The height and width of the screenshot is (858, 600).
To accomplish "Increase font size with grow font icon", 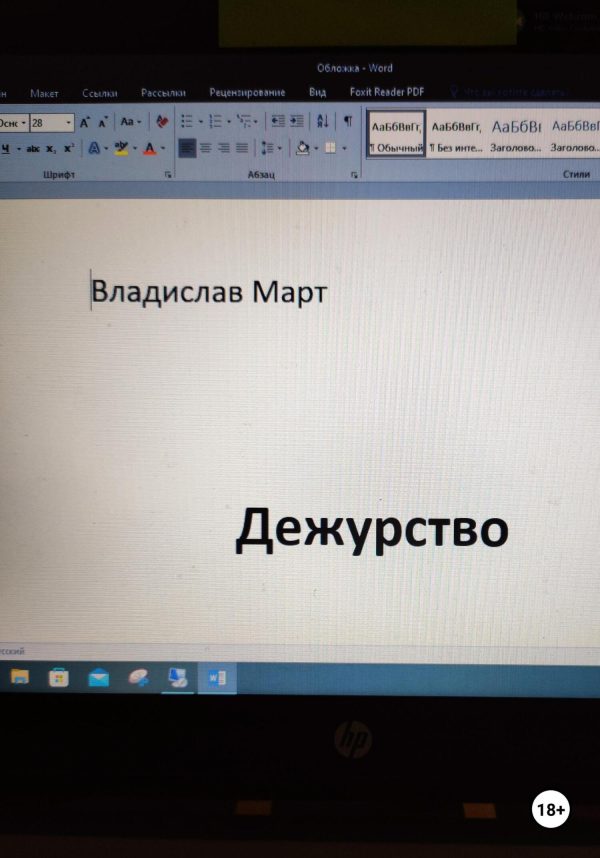I will 85,122.
